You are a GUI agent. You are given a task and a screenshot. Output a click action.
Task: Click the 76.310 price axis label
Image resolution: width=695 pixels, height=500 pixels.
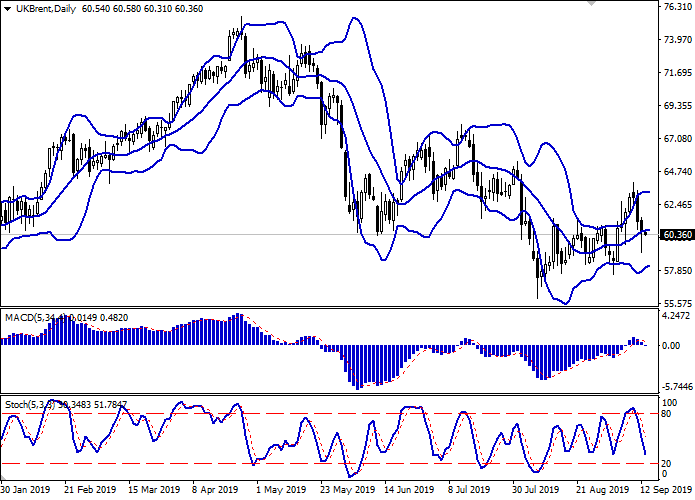pyautogui.click(x=677, y=7)
